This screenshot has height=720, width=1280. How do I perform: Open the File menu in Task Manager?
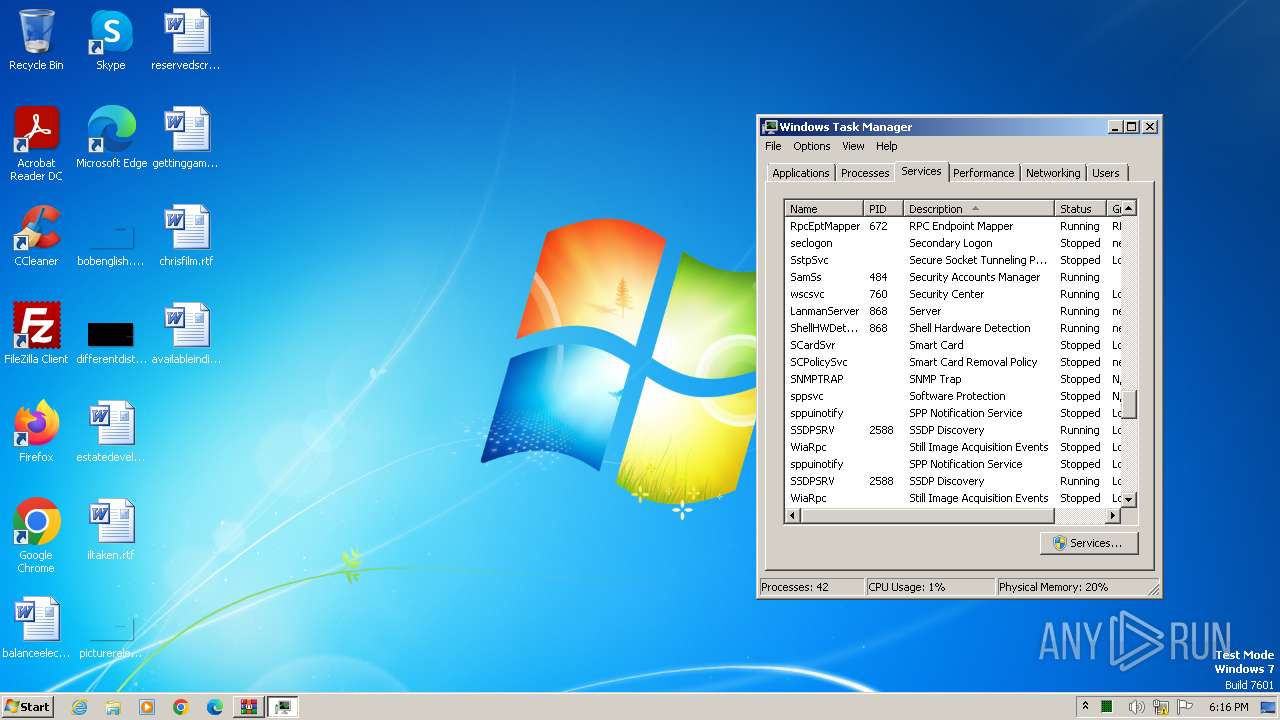773,146
